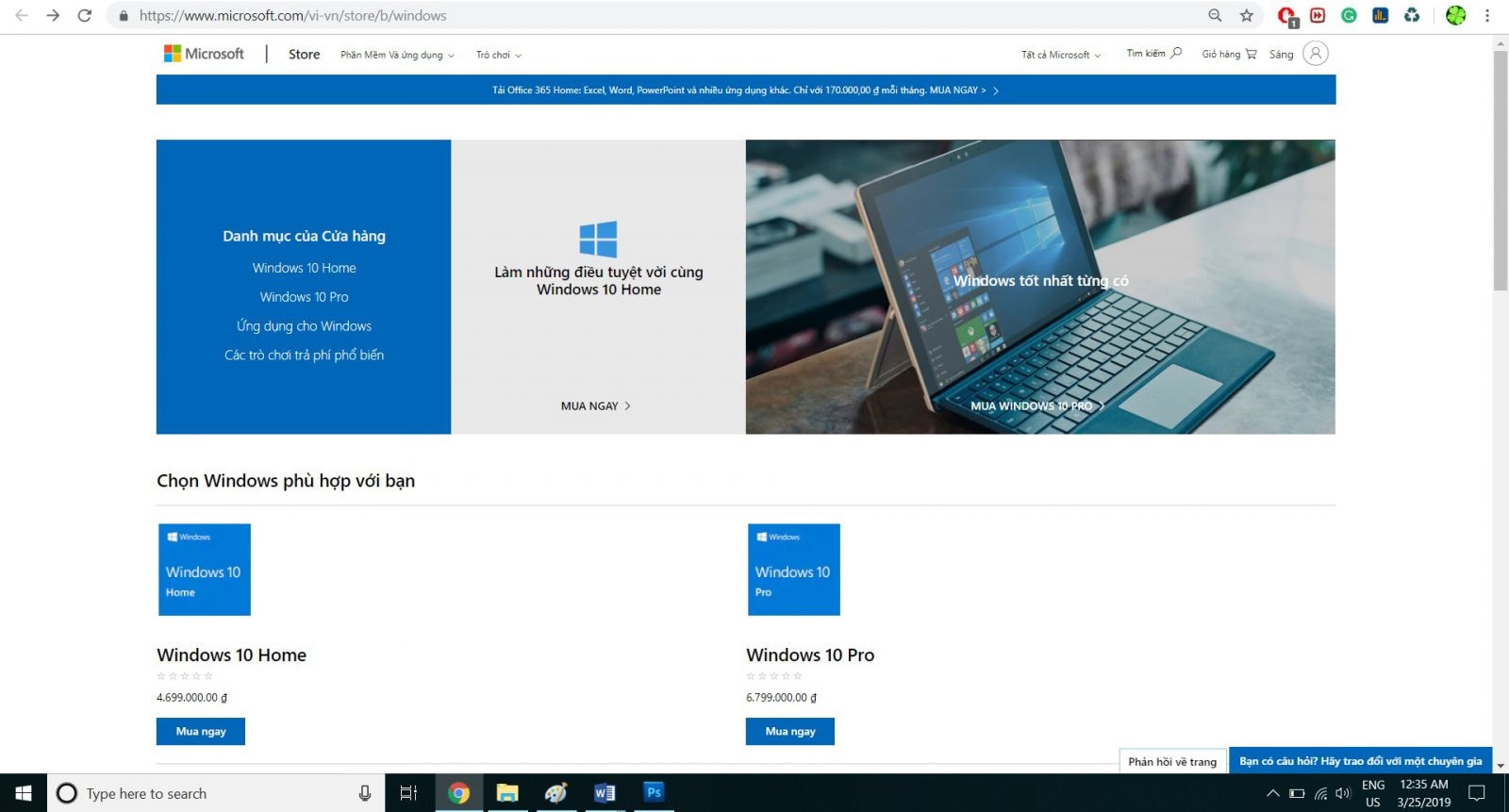The width and height of the screenshot is (1509, 812).
Task: Click the address bar URL
Action: pos(292,15)
